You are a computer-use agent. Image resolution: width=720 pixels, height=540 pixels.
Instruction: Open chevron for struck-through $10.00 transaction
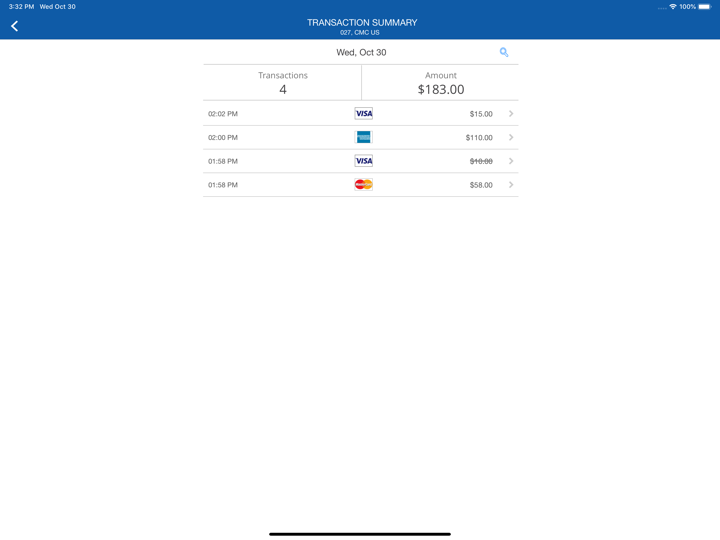(511, 161)
